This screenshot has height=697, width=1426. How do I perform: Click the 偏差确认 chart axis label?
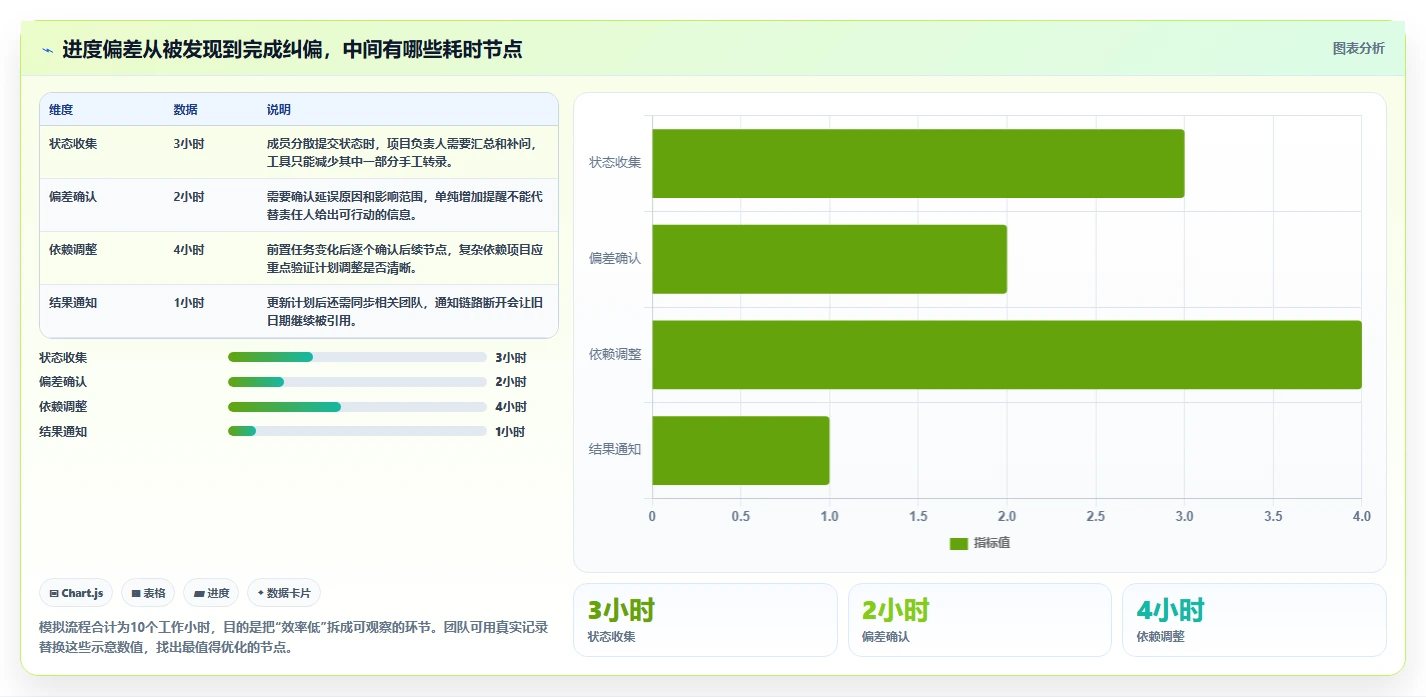pyautogui.click(x=615, y=258)
